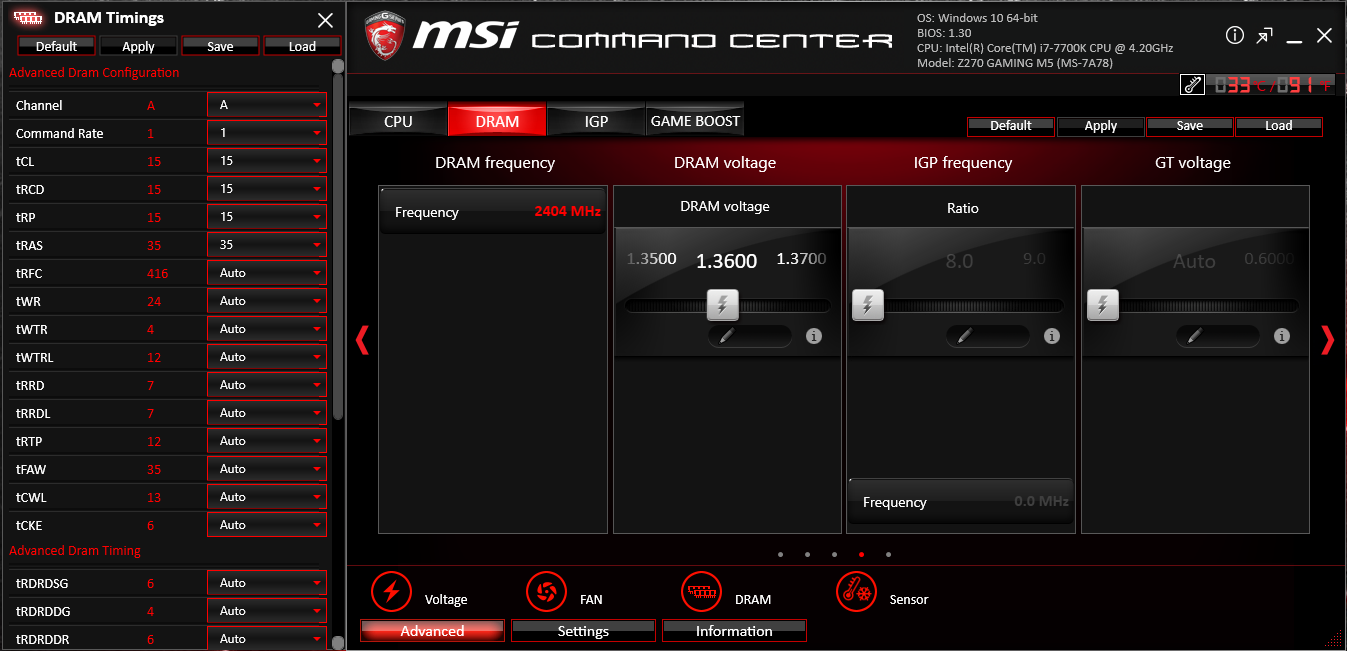Open the Settings tab at the bottom
This screenshot has width=1347, height=651.
click(583, 631)
